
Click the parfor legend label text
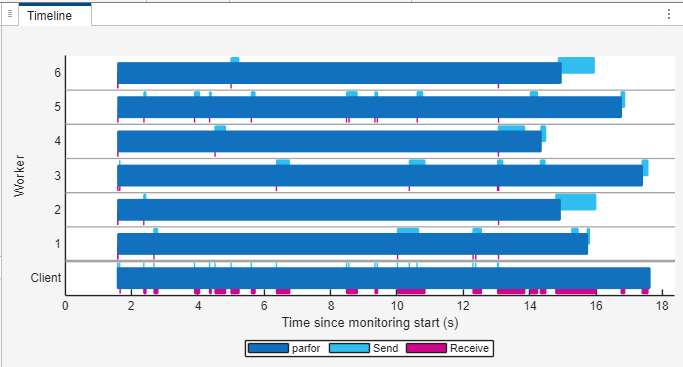pyautogui.click(x=306, y=348)
